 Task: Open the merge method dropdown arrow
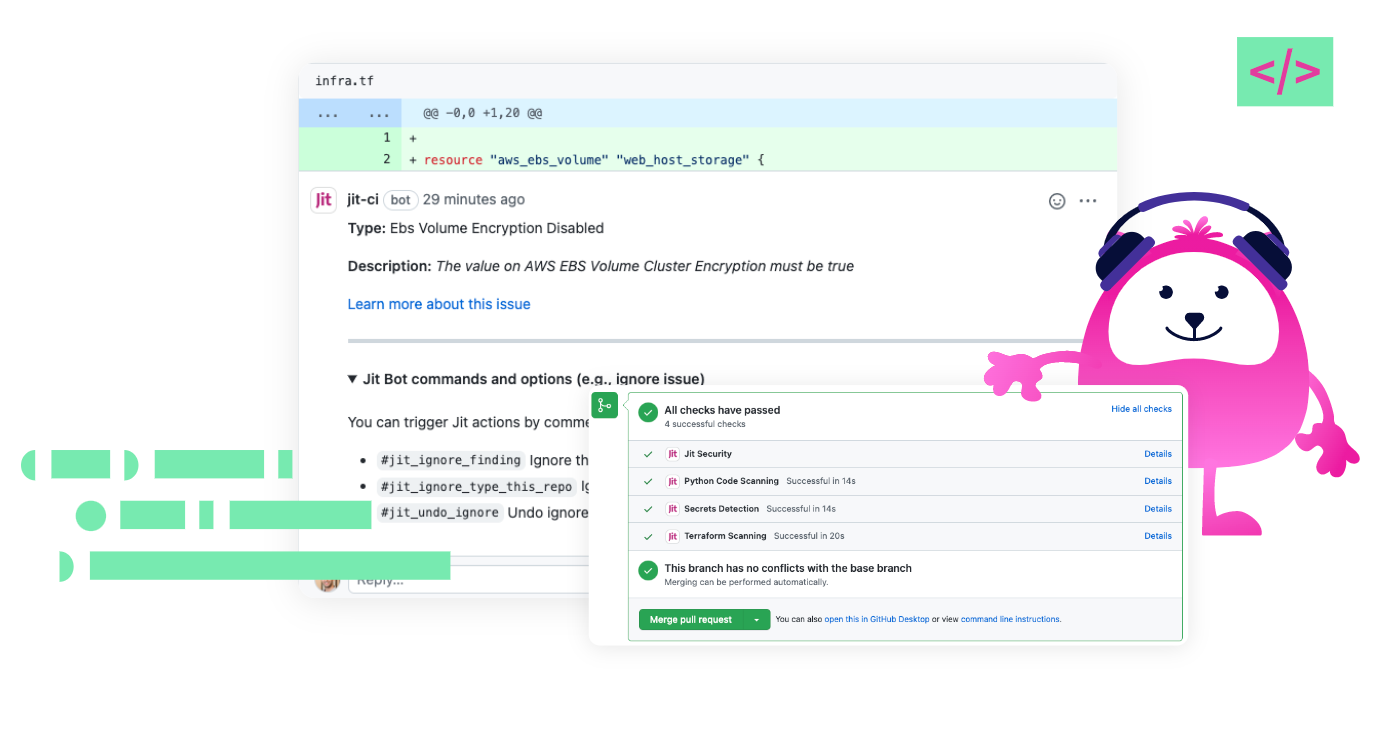pos(757,620)
